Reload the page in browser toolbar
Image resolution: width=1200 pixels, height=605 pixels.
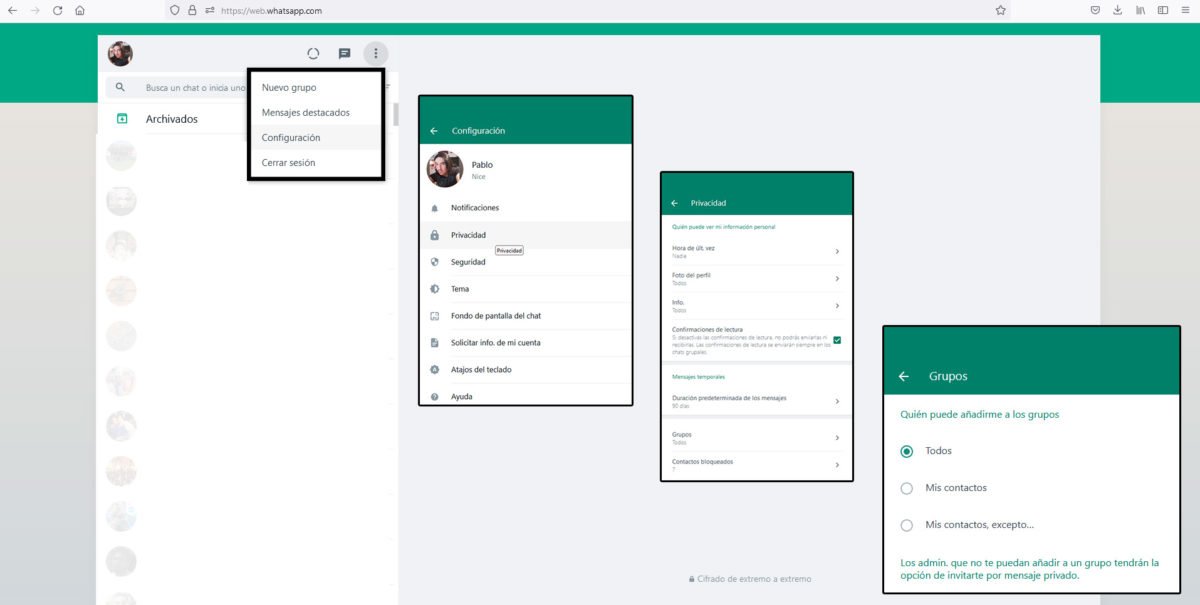coord(57,10)
